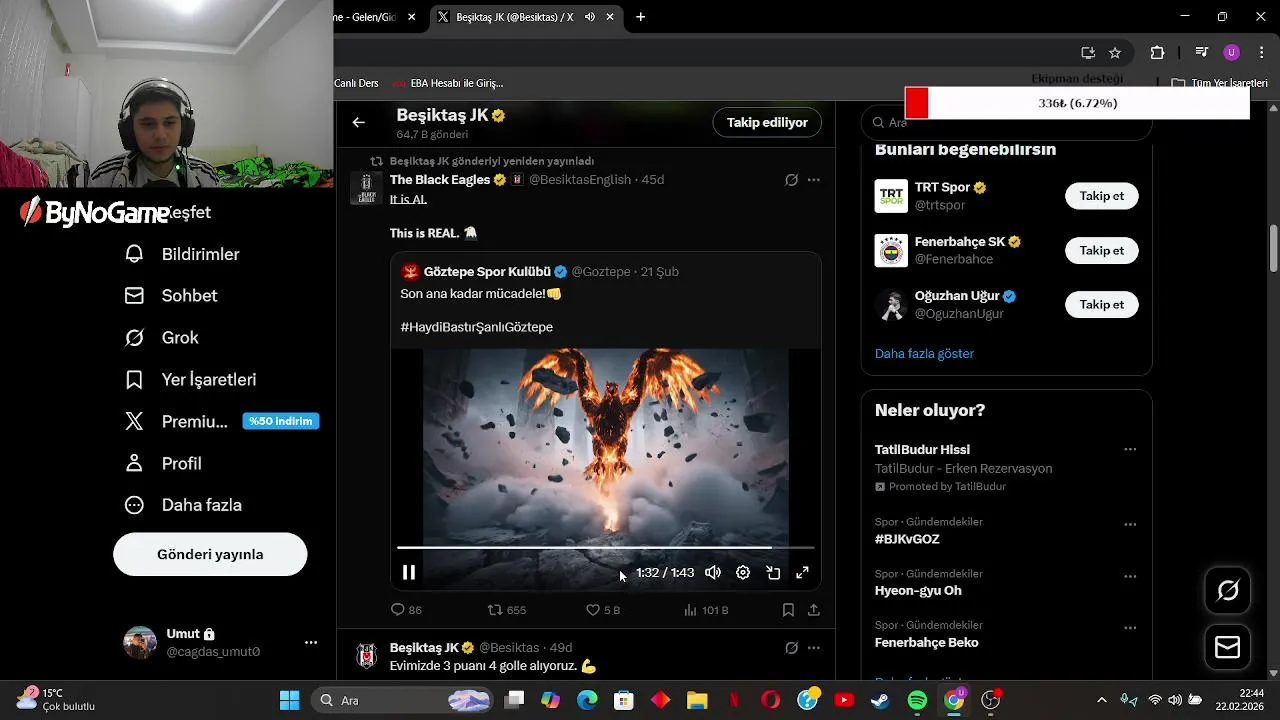The width and height of the screenshot is (1280, 720).
Task: Open Grok icon on The Black Eagles post
Action: (x=791, y=180)
